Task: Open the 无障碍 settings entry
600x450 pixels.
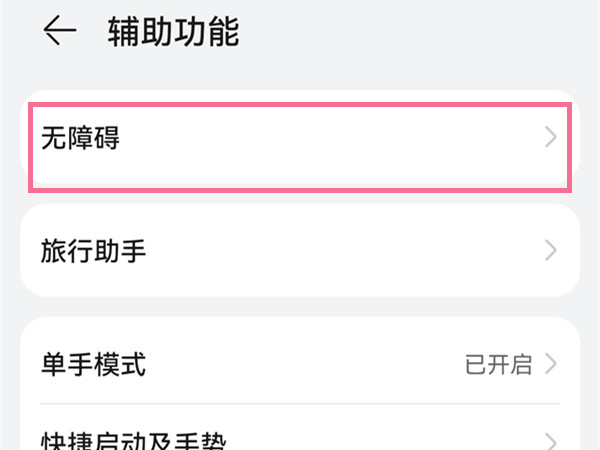Action: point(80,139)
